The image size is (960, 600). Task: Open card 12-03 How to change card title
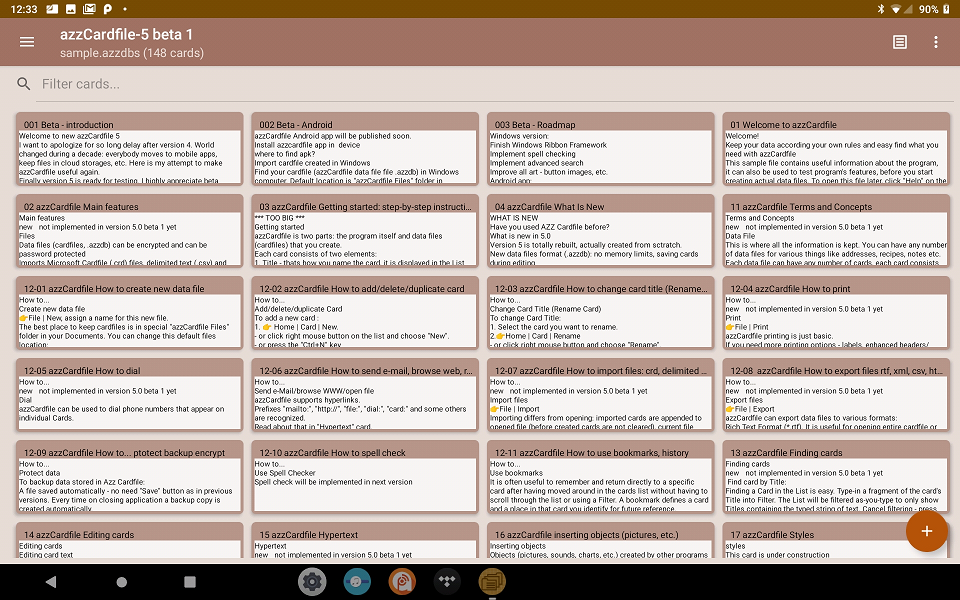pos(601,312)
